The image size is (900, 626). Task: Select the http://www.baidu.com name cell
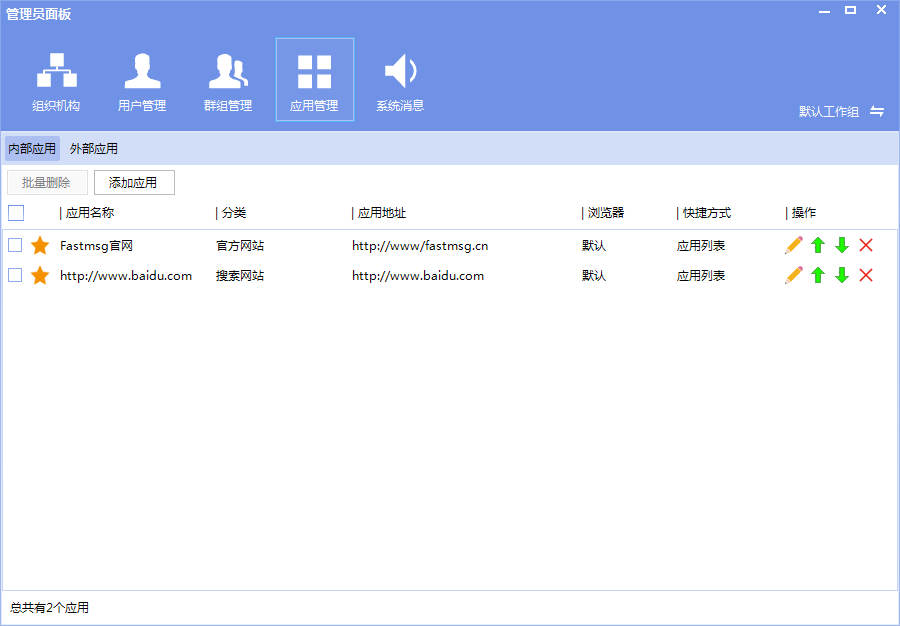[x=126, y=275]
